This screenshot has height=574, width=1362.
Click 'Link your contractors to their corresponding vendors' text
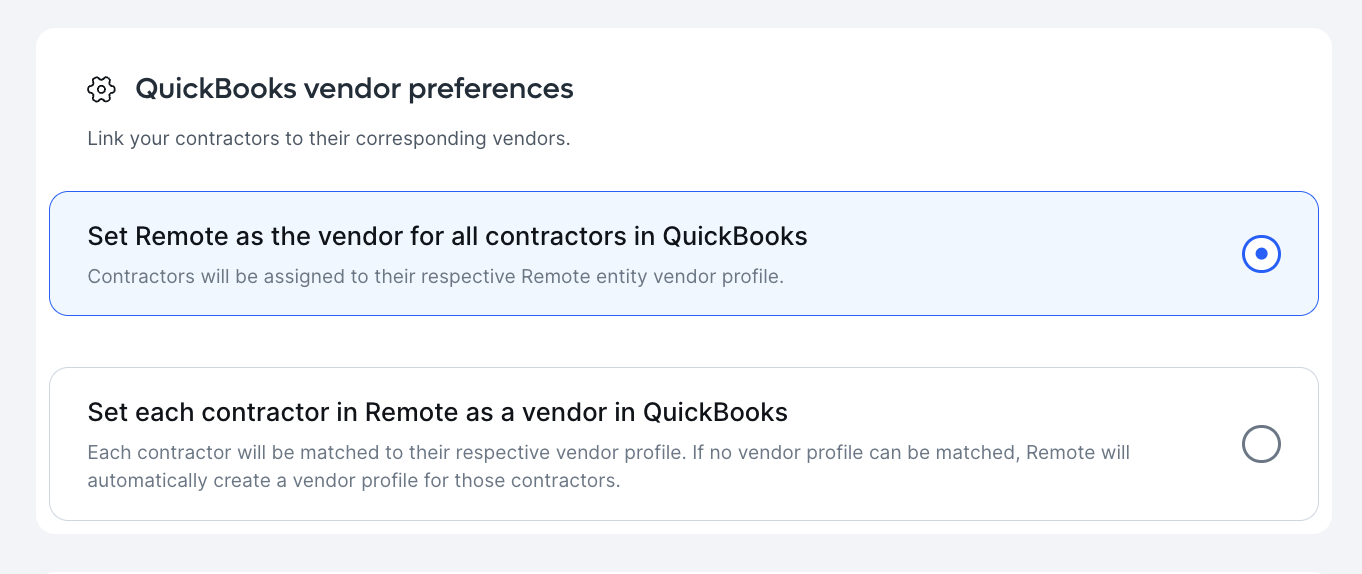[329, 139]
